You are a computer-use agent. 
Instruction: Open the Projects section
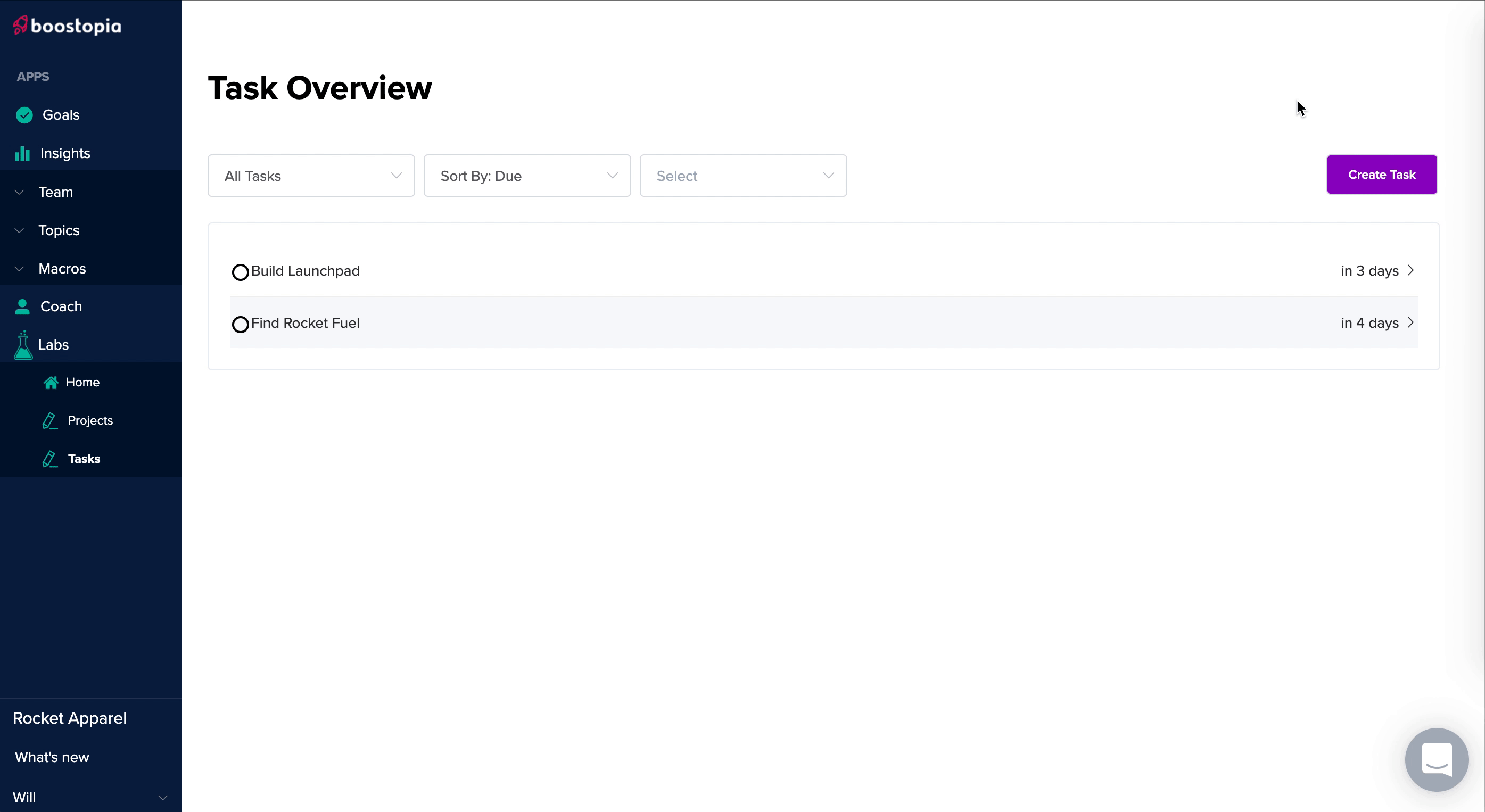(x=89, y=420)
